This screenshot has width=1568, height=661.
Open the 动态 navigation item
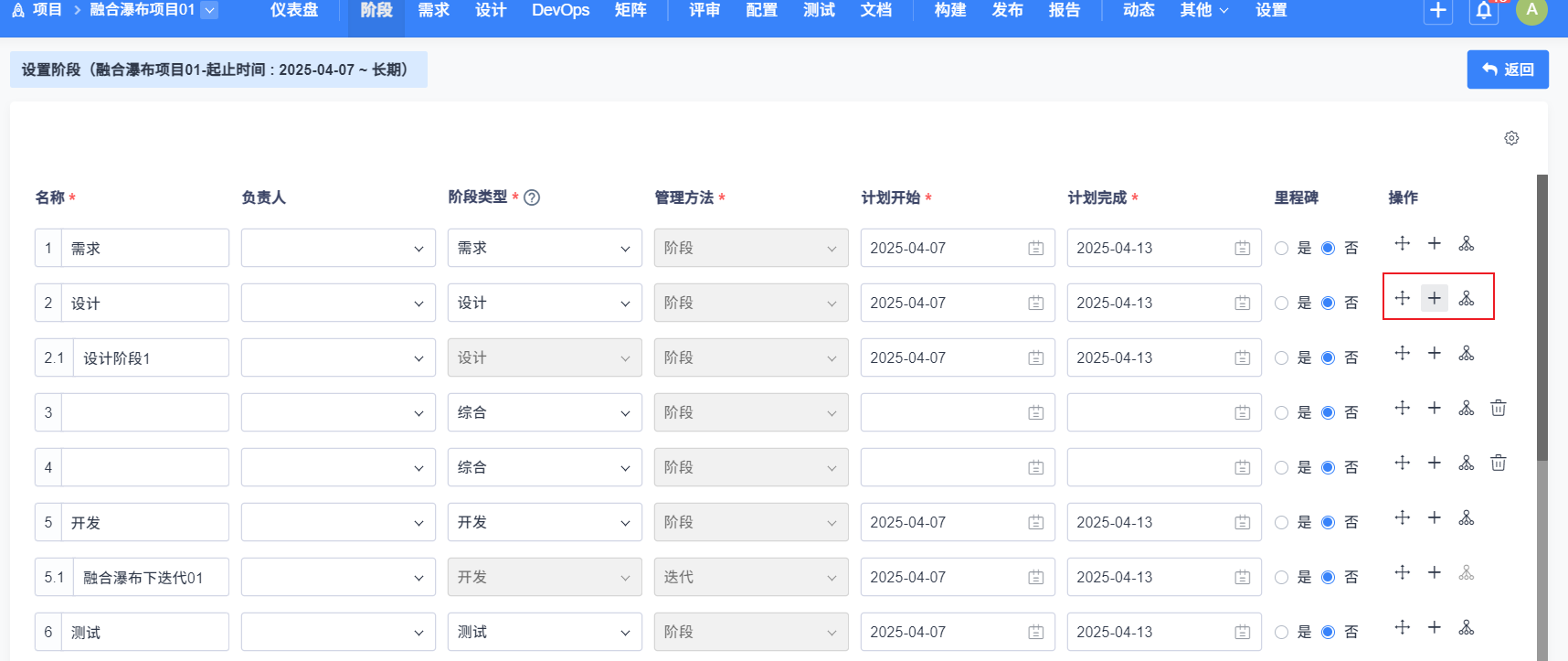(1139, 10)
